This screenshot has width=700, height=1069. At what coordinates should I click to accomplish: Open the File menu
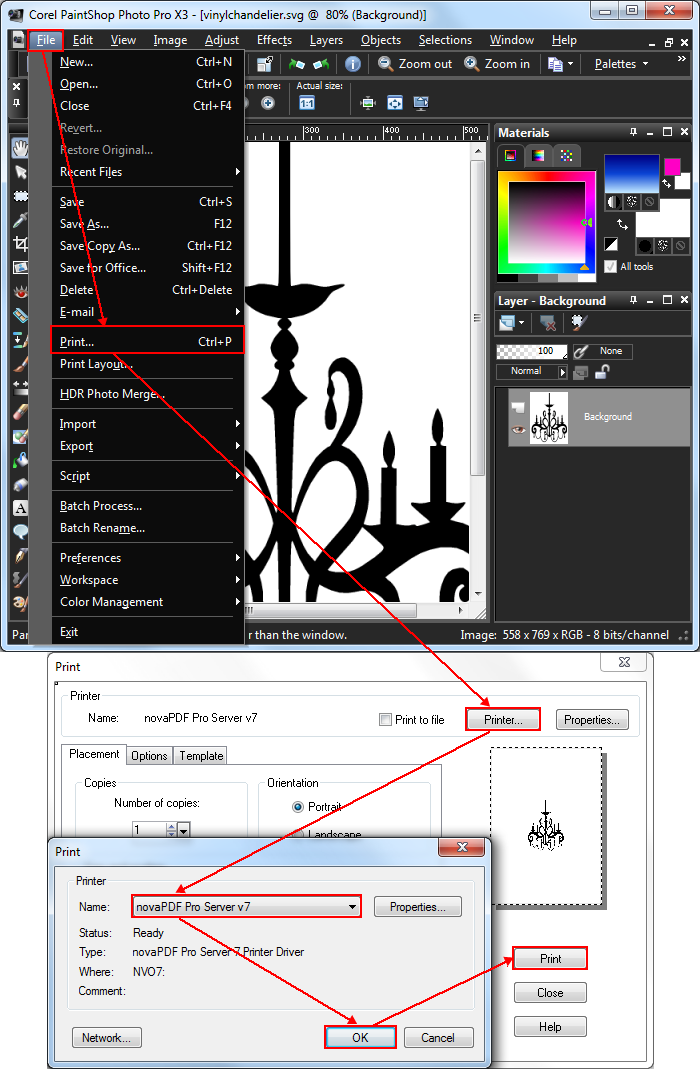(x=46, y=40)
